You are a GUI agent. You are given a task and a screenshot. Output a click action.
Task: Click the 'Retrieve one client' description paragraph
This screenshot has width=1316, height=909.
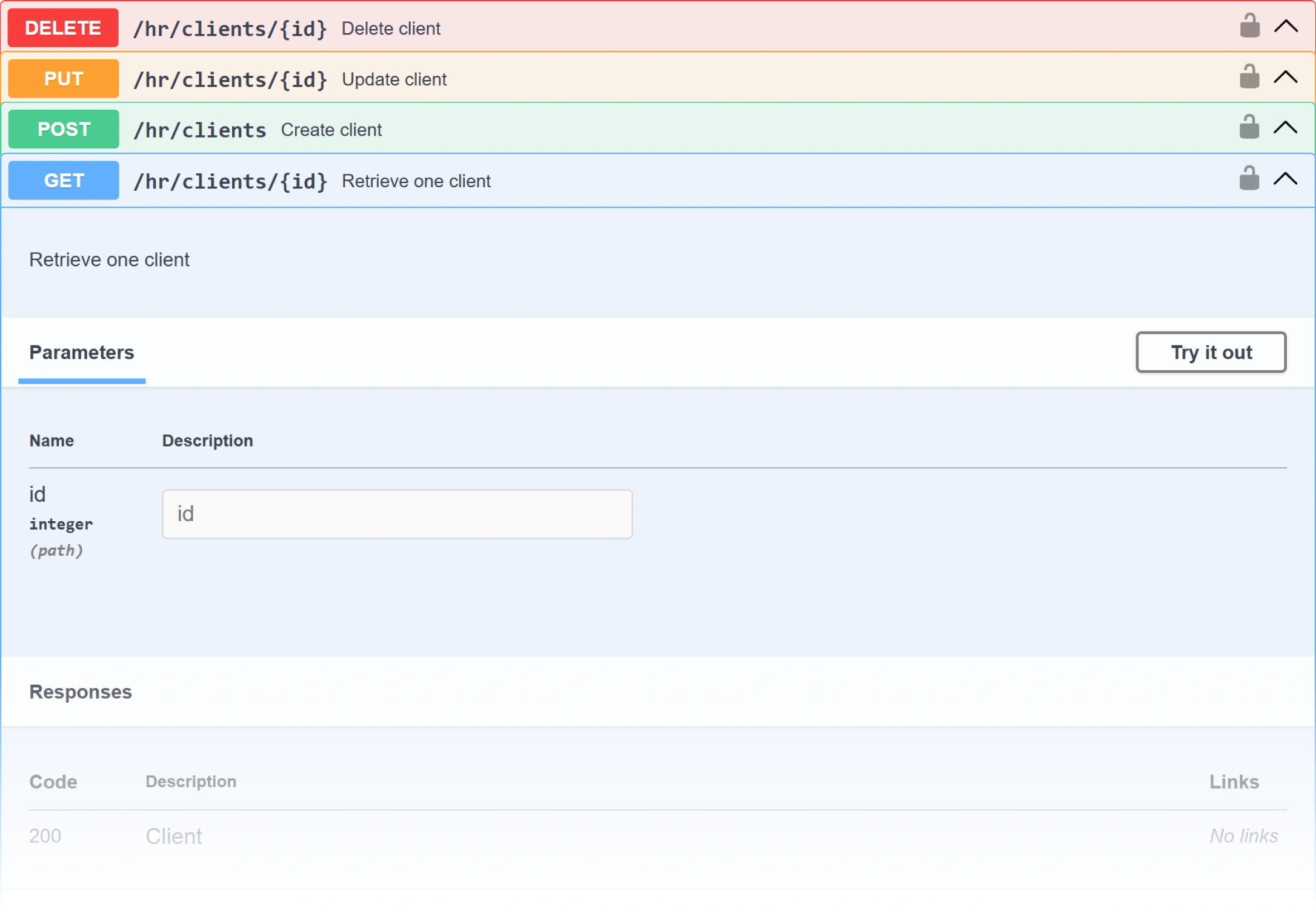click(x=109, y=259)
